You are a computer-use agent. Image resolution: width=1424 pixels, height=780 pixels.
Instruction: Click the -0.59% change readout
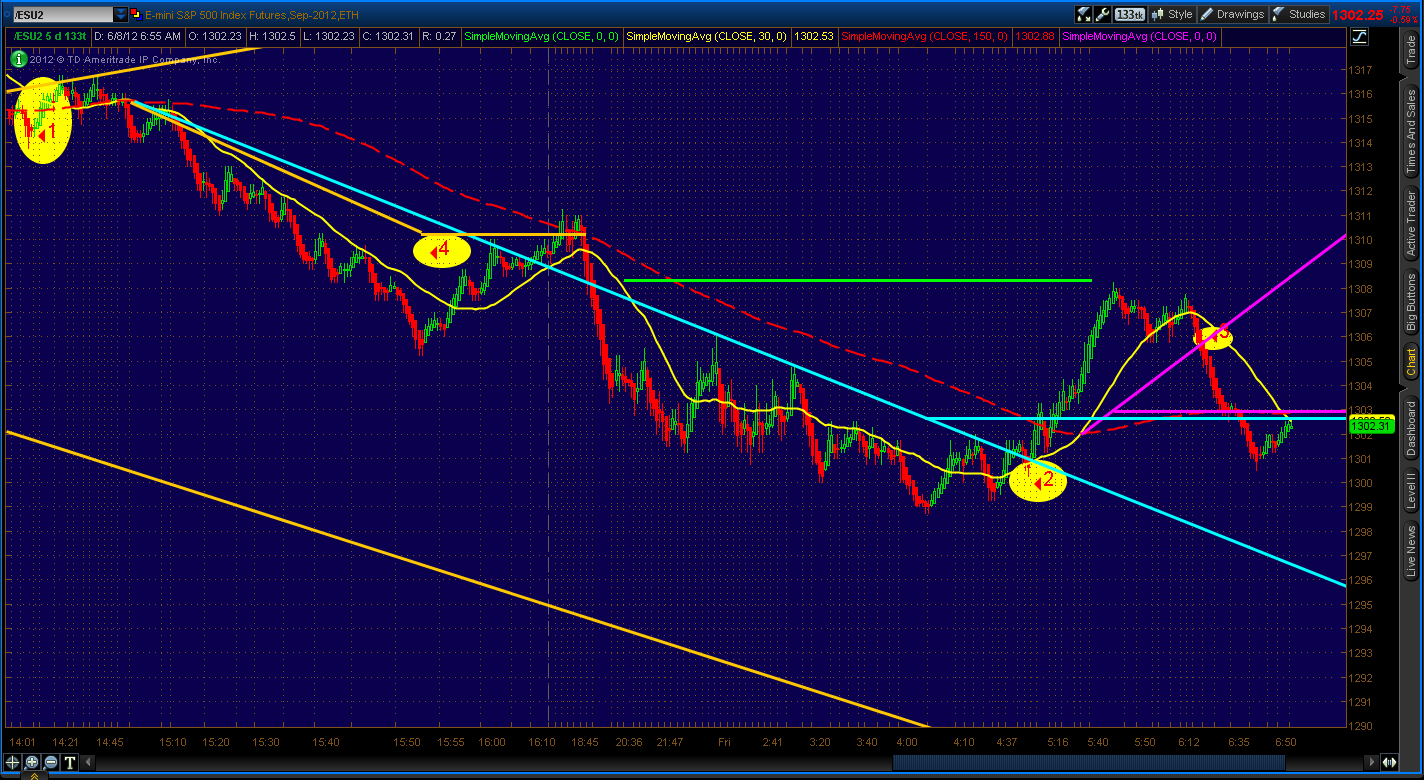[x=1404, y=18]
